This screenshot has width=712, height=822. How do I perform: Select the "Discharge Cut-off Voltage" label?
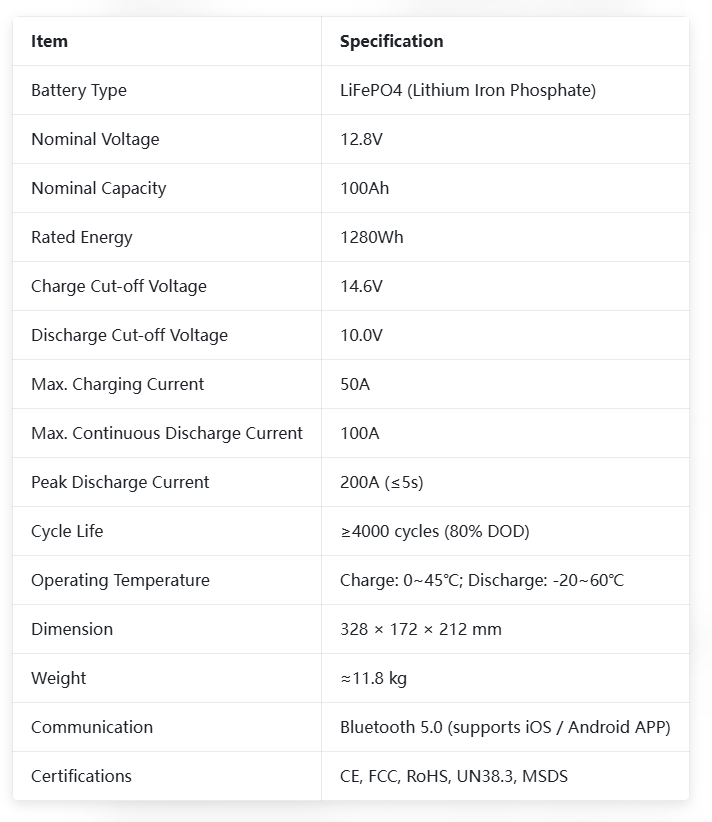129,335
